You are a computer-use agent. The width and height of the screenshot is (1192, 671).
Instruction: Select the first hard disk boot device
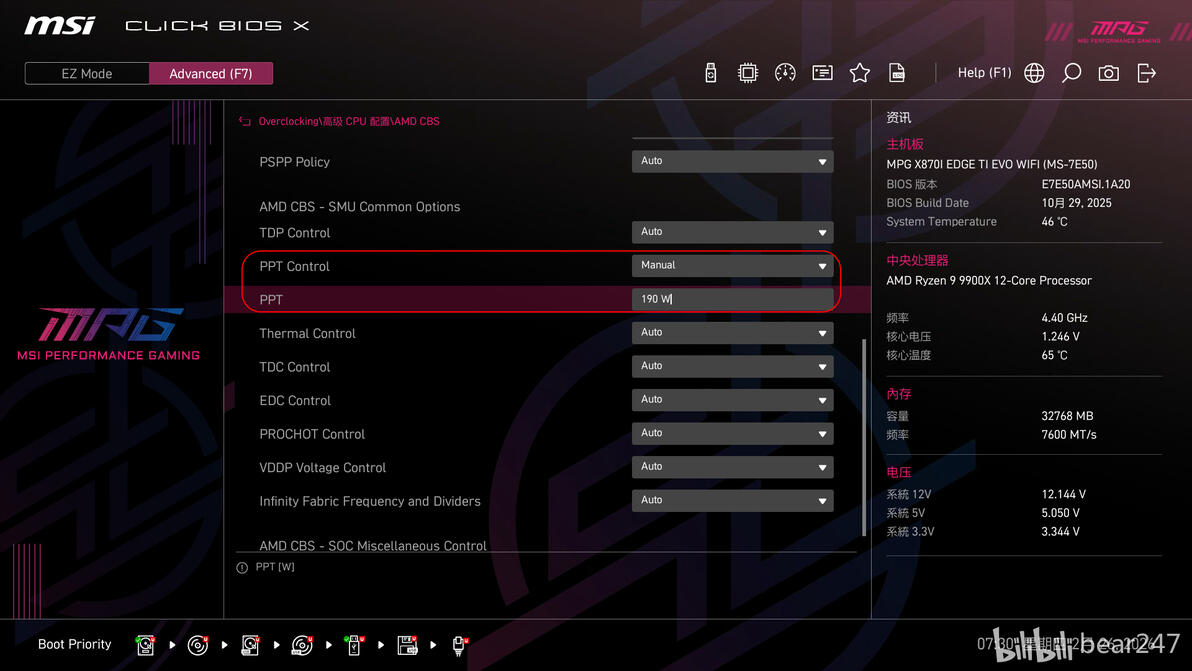point(145,645)
